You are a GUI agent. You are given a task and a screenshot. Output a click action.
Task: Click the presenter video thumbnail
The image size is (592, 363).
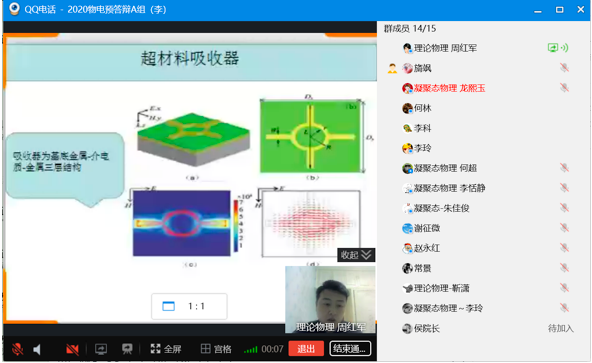330,300
